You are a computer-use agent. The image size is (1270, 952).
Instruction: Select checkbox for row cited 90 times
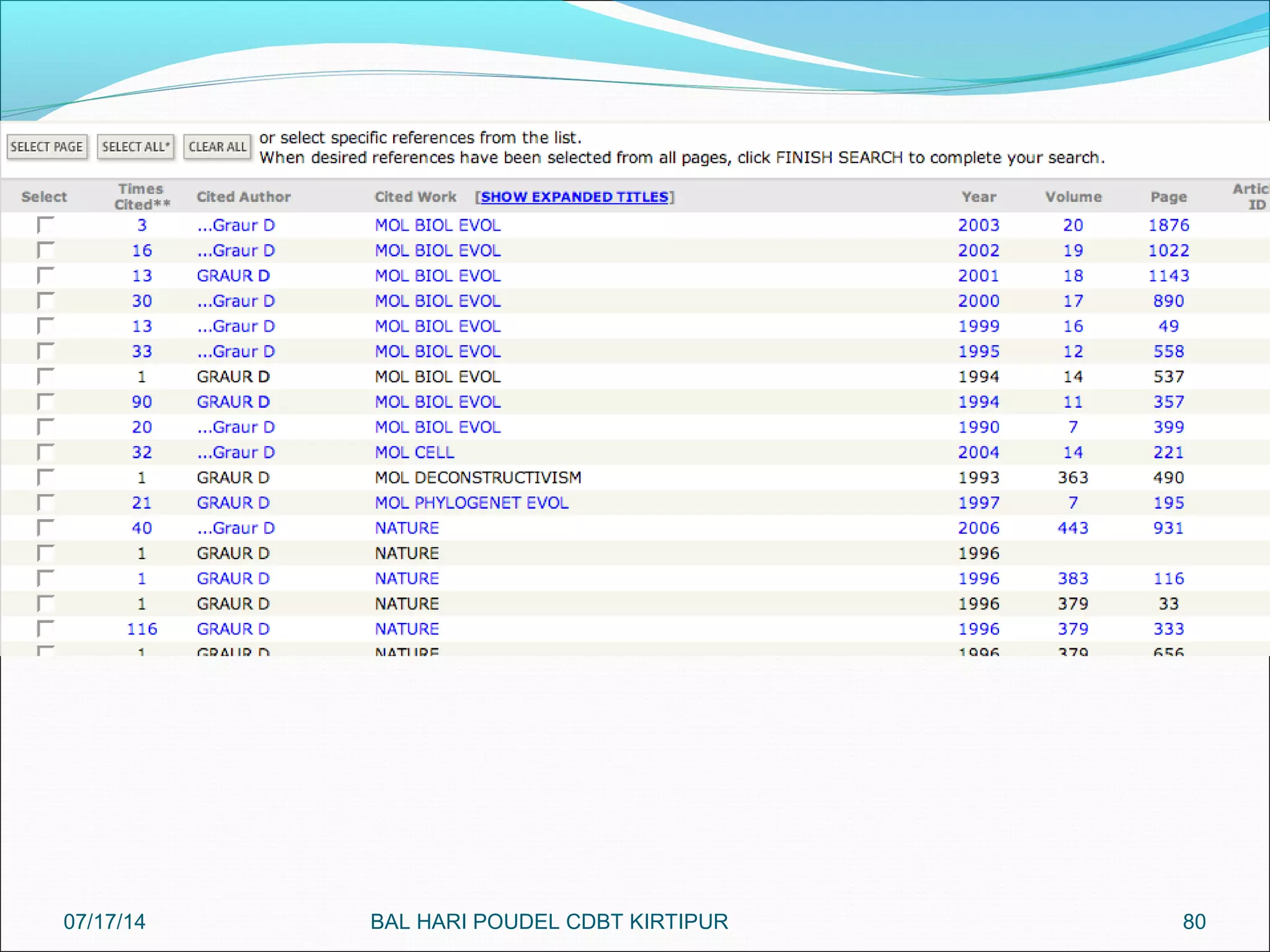45,402
